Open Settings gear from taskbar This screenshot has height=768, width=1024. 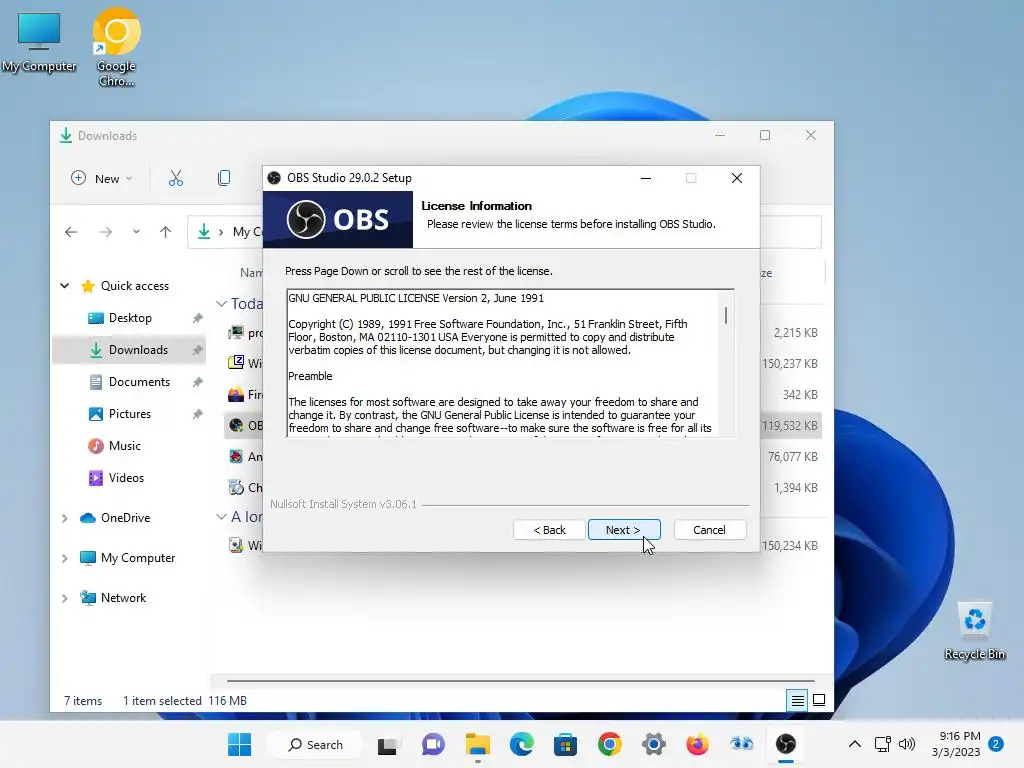pos(653,744)
